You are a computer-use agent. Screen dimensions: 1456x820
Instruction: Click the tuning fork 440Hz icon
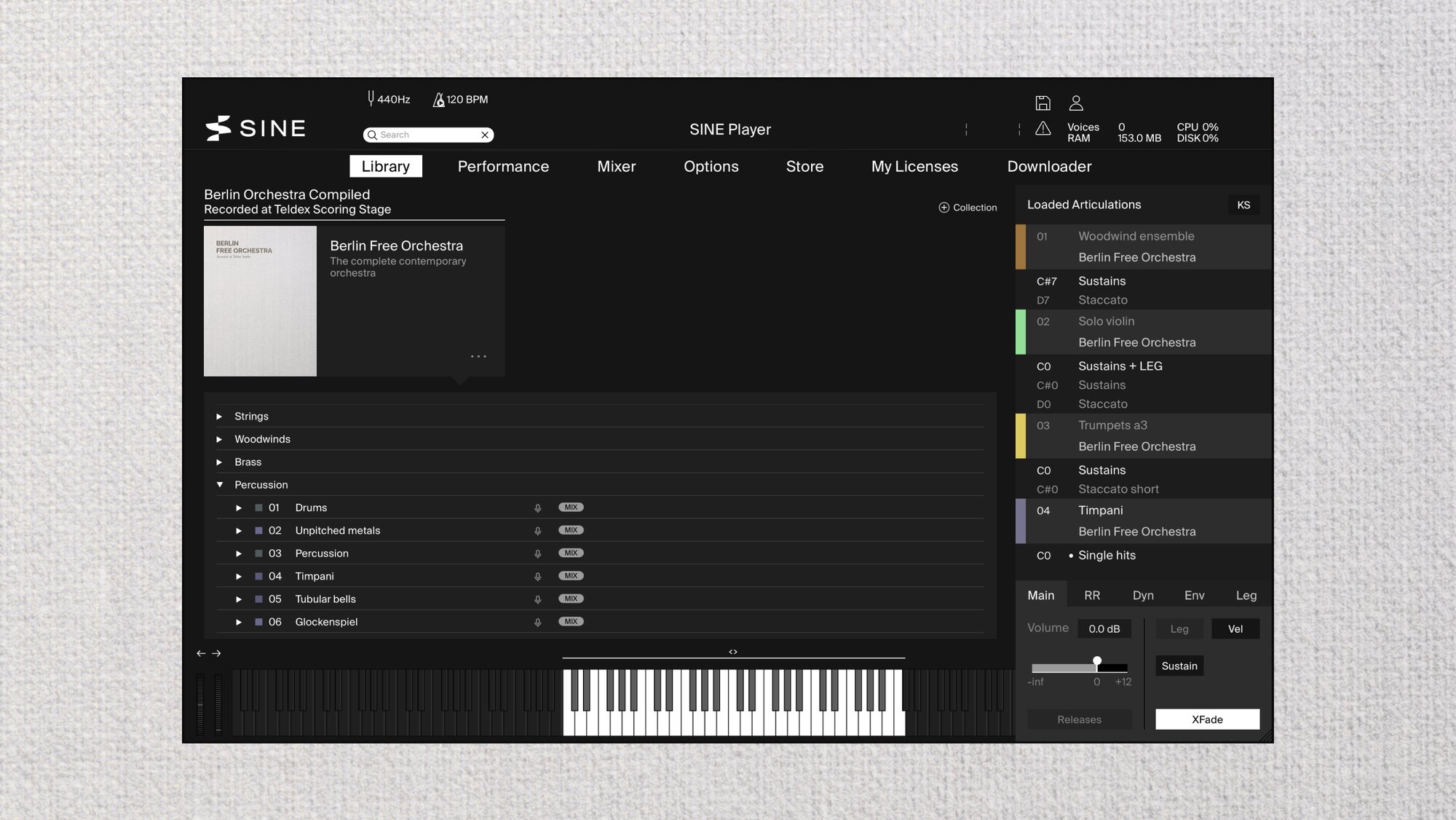(x=371, y=99)
